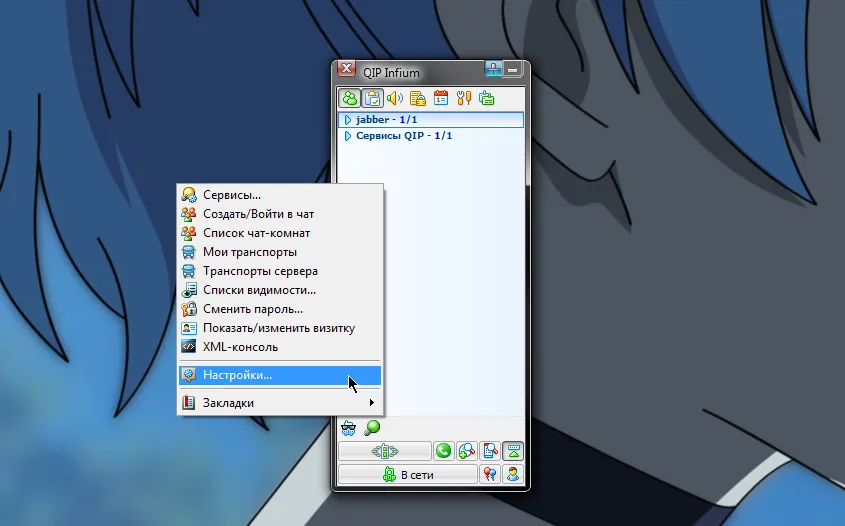The width and height of the screenshot is (845, 526).
Task: Click the В сети status button
Action: [x=408, y=475]
